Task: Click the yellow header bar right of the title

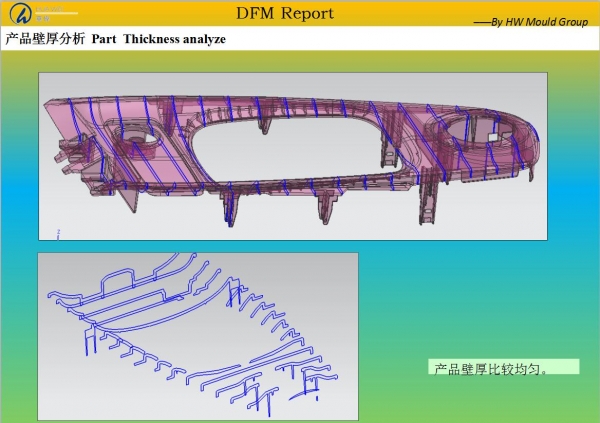Action: point(420,10)
